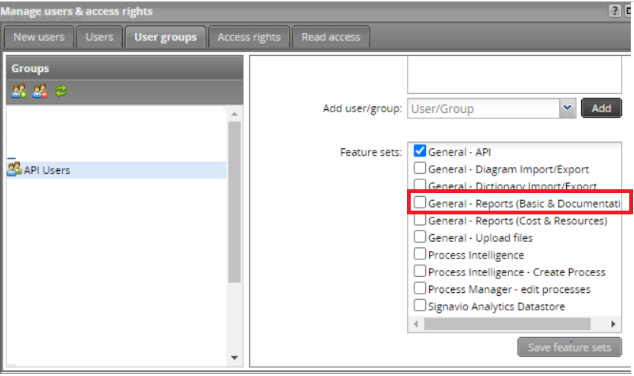Enable Process Manager - edit processes
The image size is (634, 376).
[420, 288]
